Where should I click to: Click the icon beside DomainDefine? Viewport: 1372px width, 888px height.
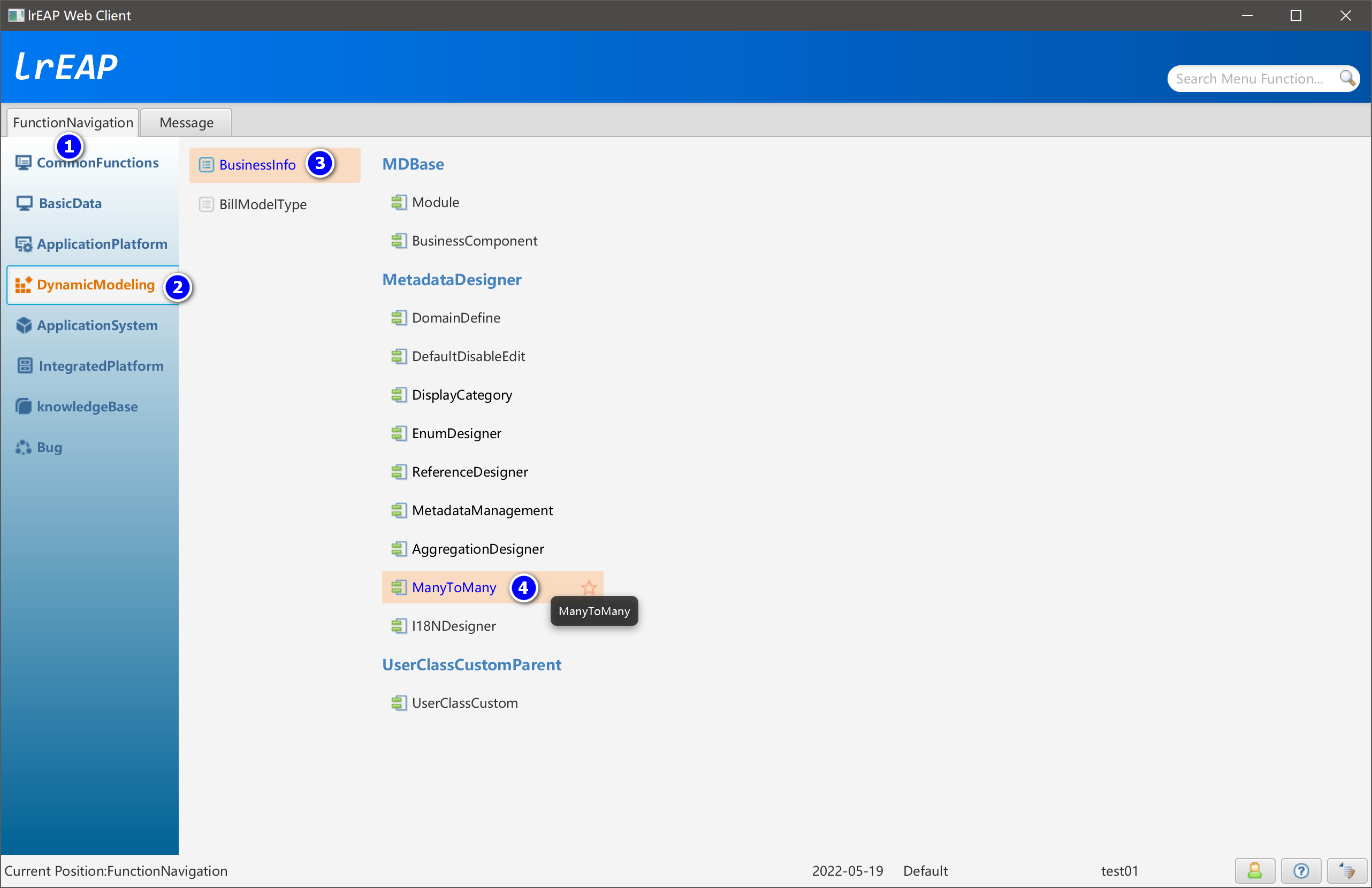(399, 318)
